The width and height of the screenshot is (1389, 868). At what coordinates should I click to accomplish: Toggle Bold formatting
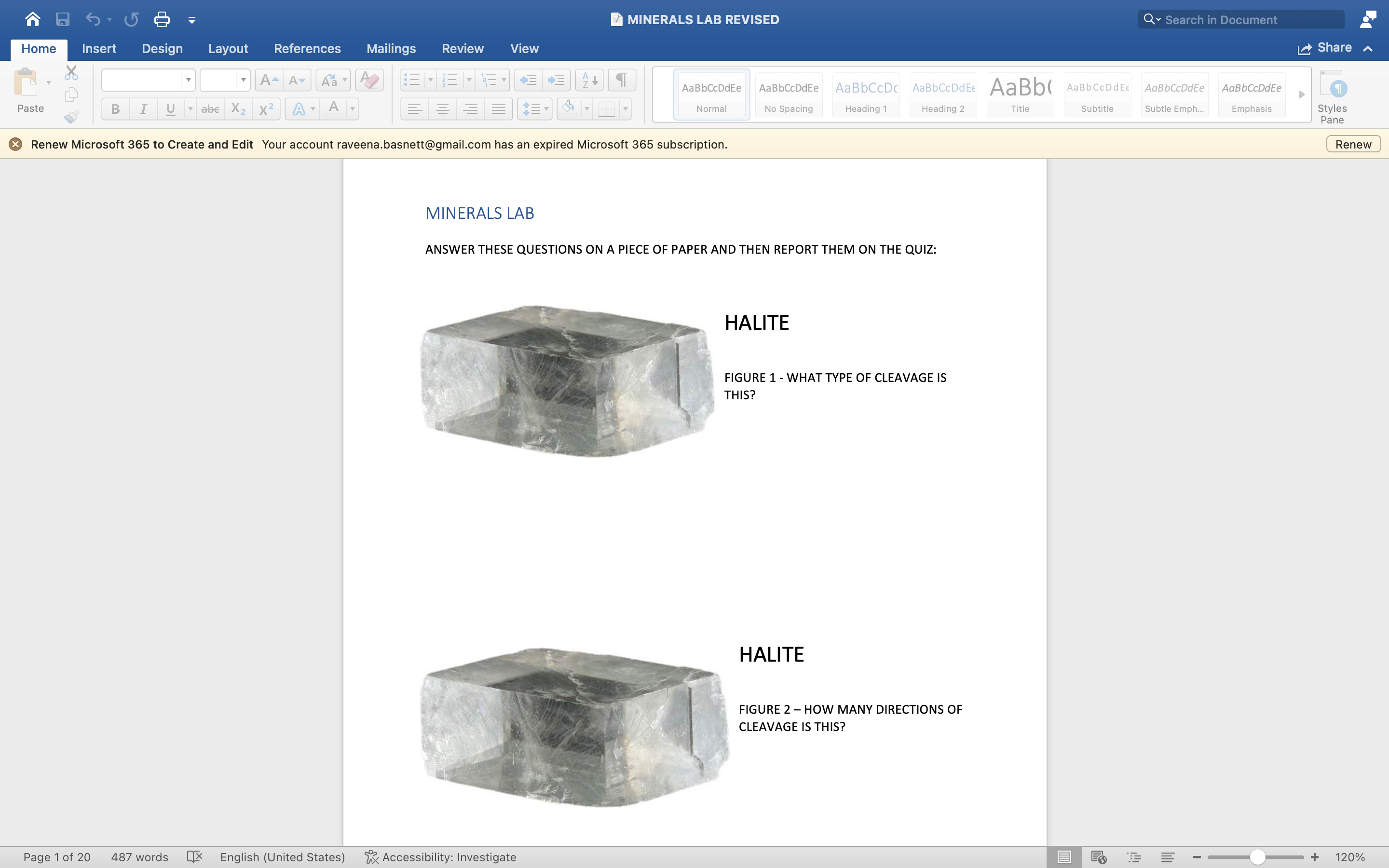(115, 108)
